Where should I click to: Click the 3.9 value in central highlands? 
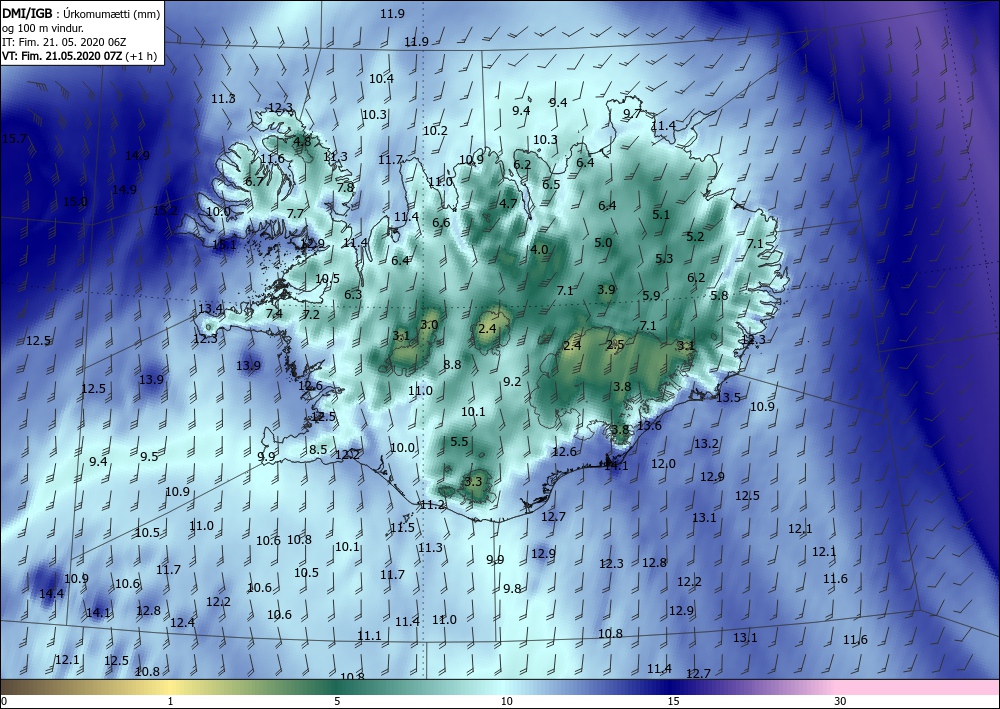pyautogui.click(x=607, y=289)
